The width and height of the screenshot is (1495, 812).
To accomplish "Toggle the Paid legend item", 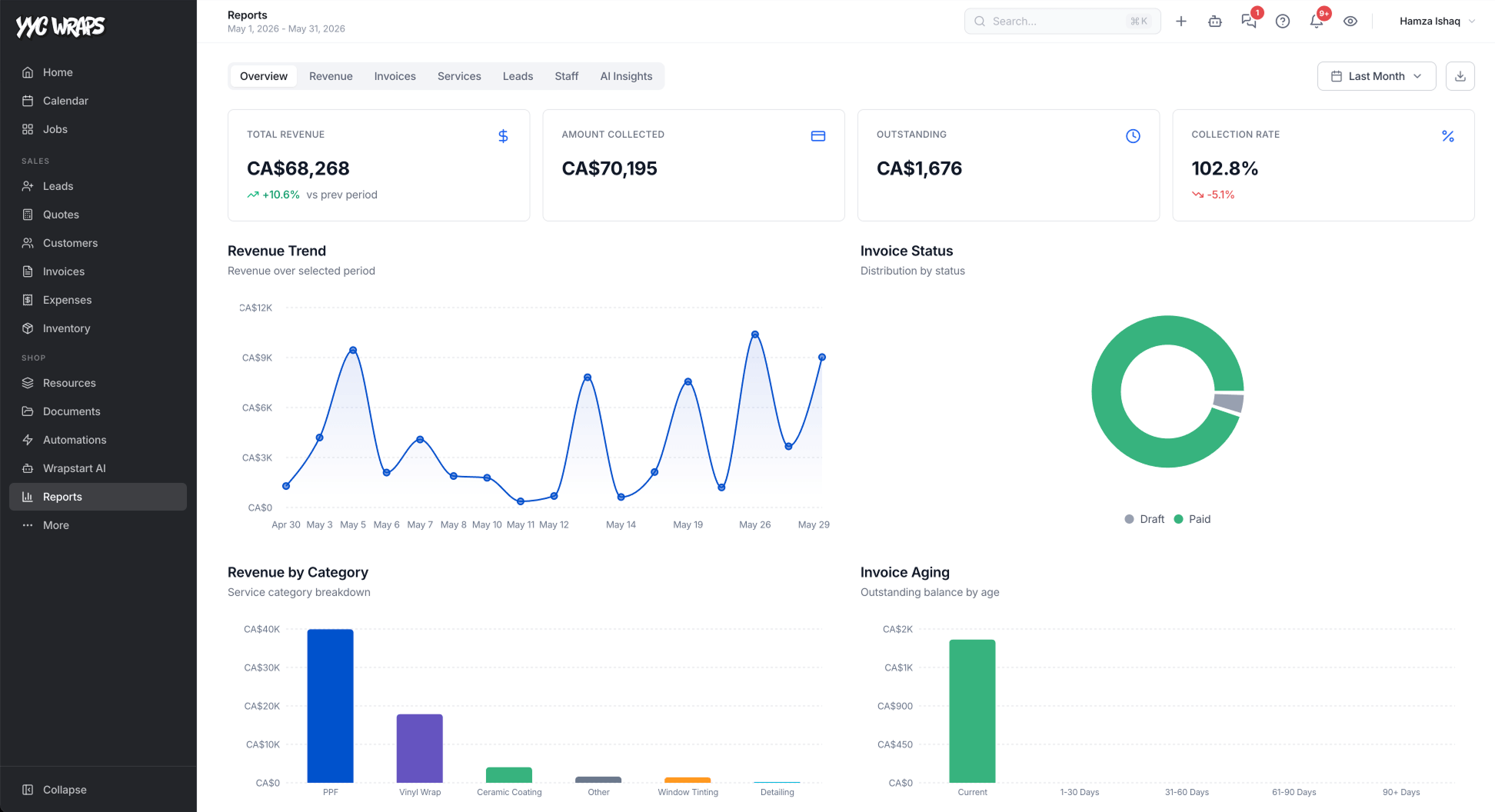I will [x=1192, y=519].
